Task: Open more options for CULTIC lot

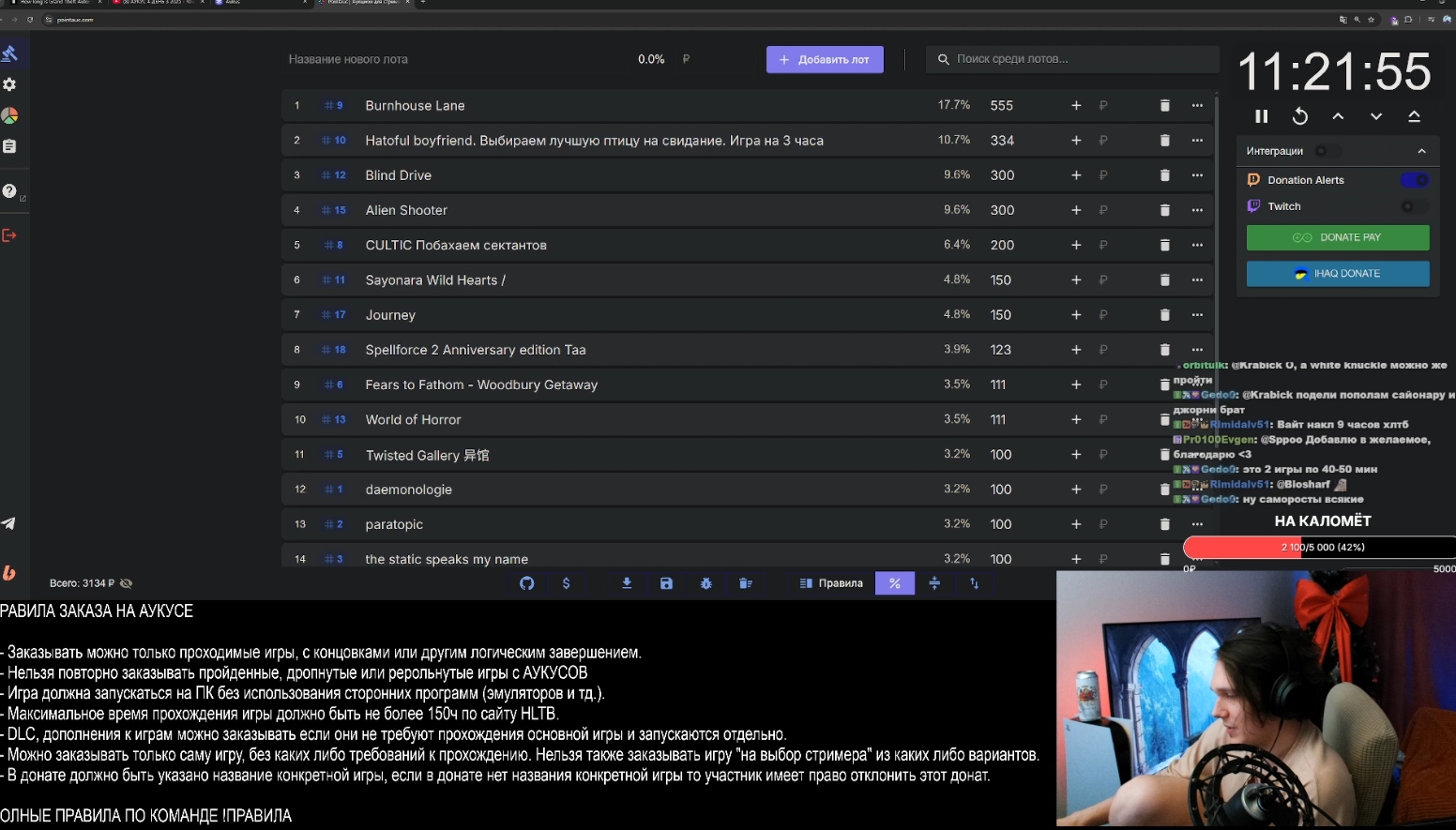Action: click(1197, 245)
